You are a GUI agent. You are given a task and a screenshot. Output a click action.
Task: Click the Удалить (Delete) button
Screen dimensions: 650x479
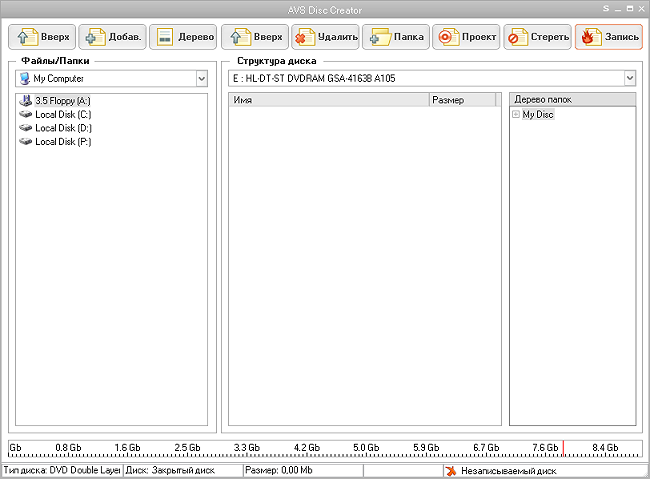tap(325, 37)
